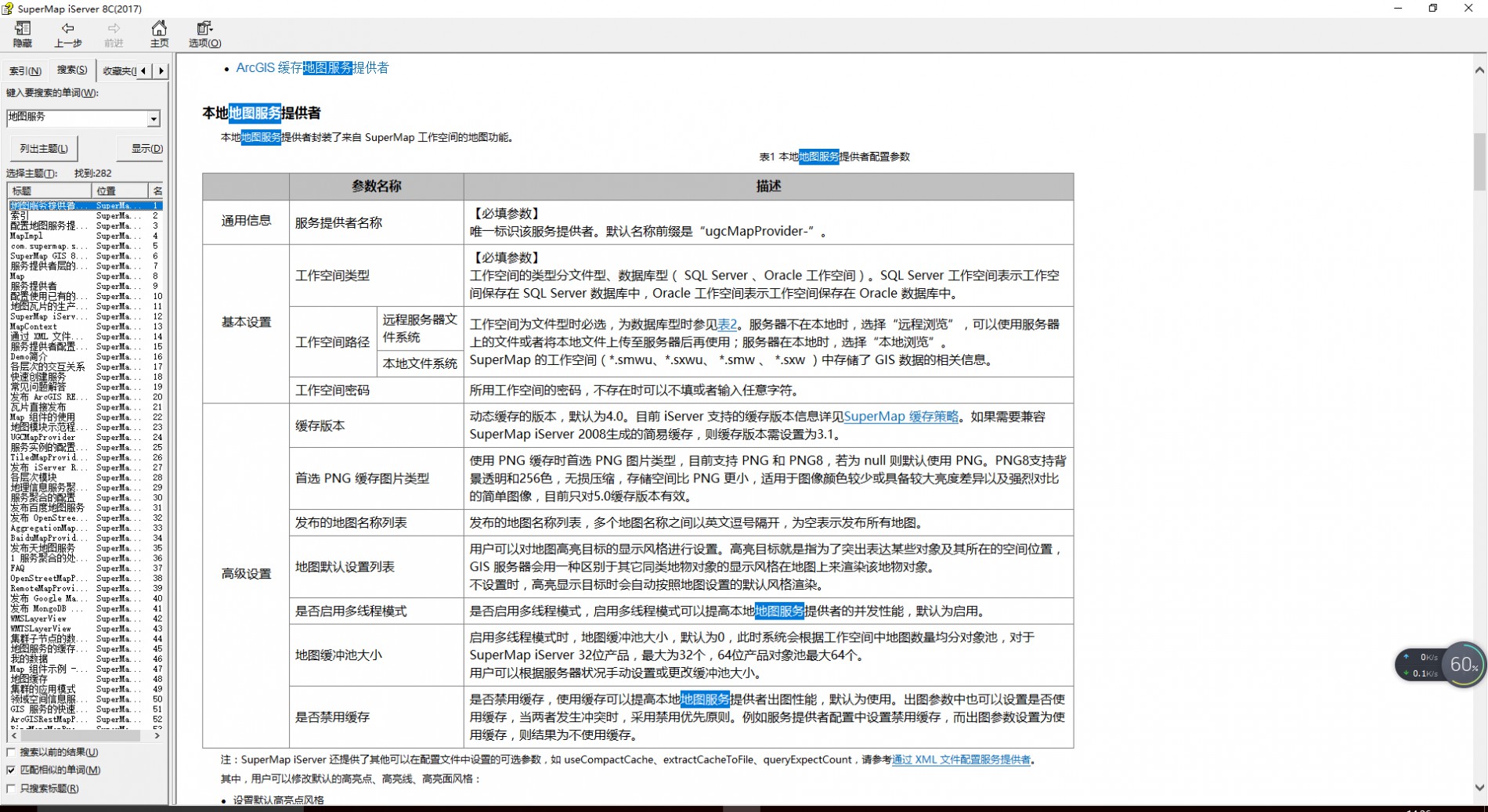This screenshot has height=812, width=1488.
Task: Click the content scrollbar down arrow
Action: (x=1479, y=788)
